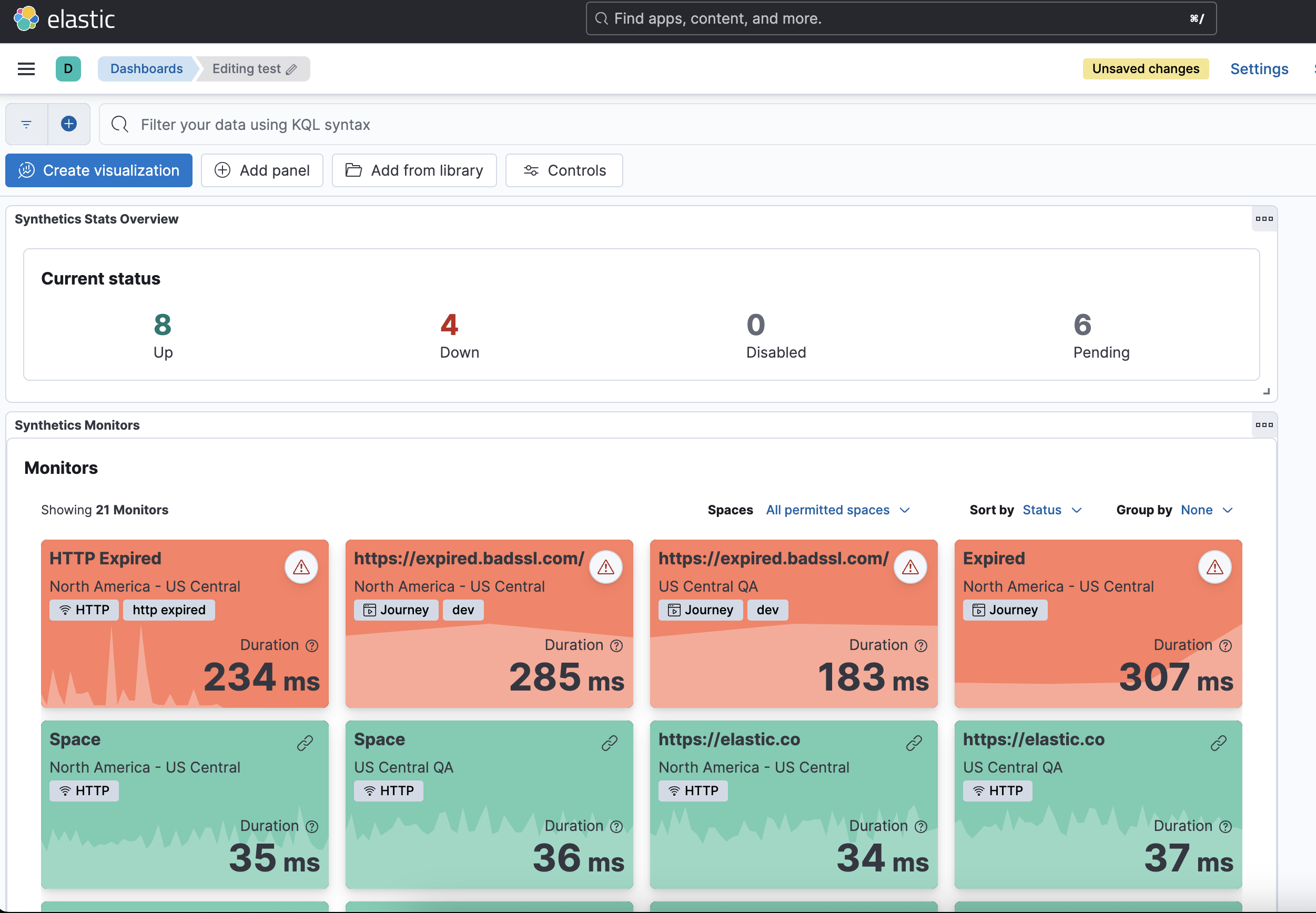
Task: Click the Synthetics Monitors panel title
Action: point(77,425)
